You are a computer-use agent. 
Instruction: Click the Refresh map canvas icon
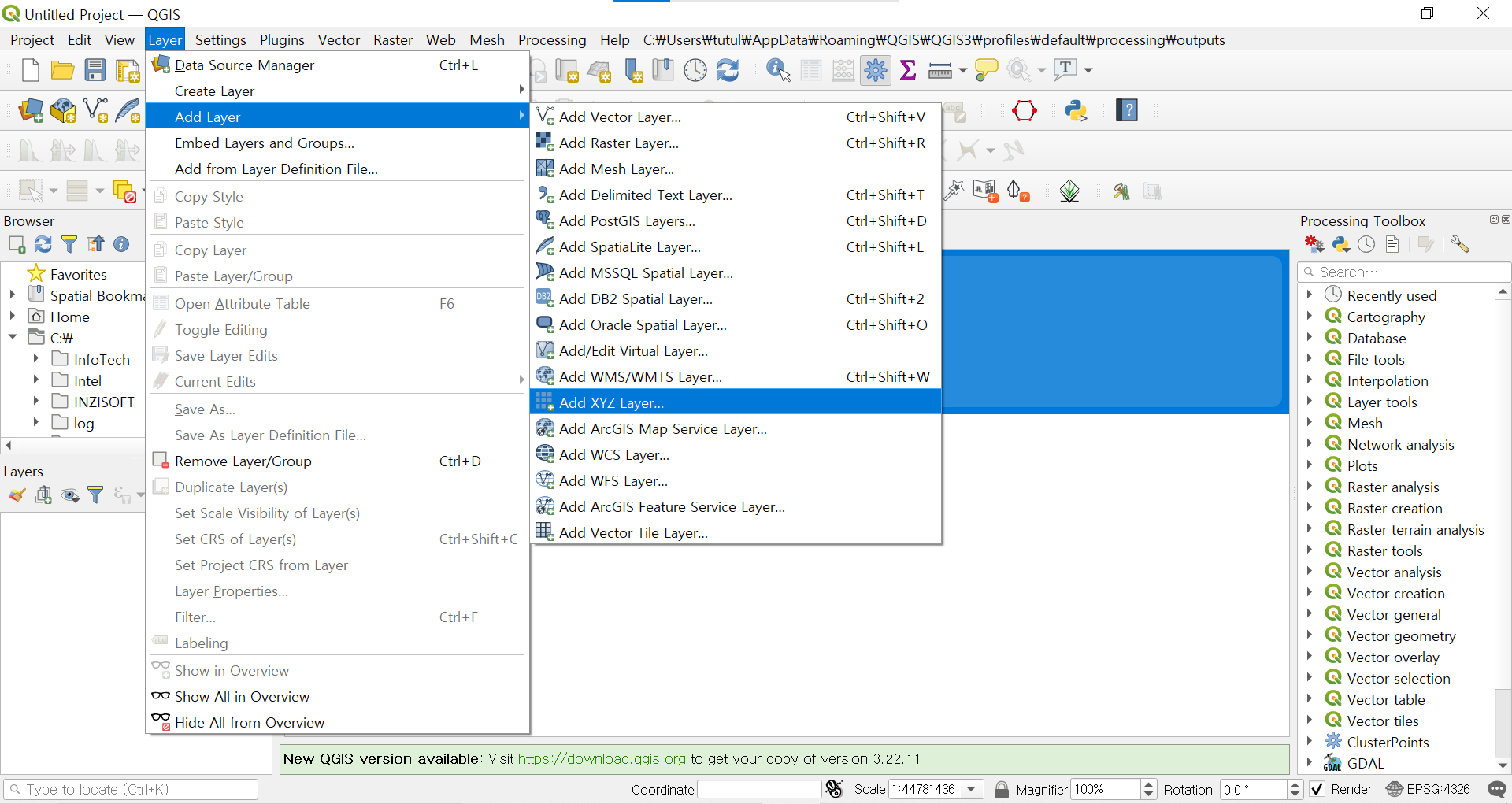pyautogui.click(x=728, y=70)
